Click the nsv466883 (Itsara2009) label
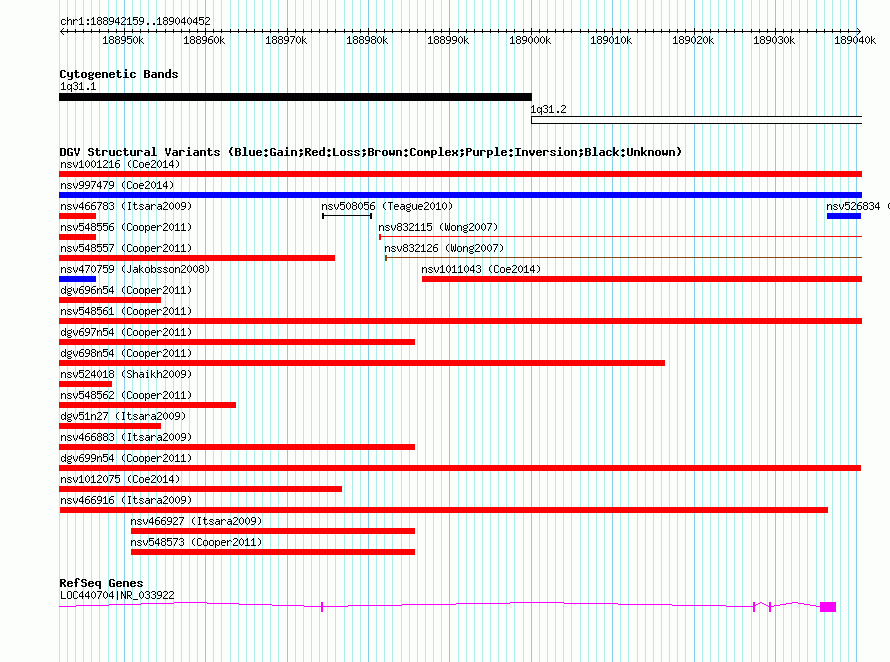The width and height of the screenshot is (890, 662). pyautogui.click(x=126, y=438)
